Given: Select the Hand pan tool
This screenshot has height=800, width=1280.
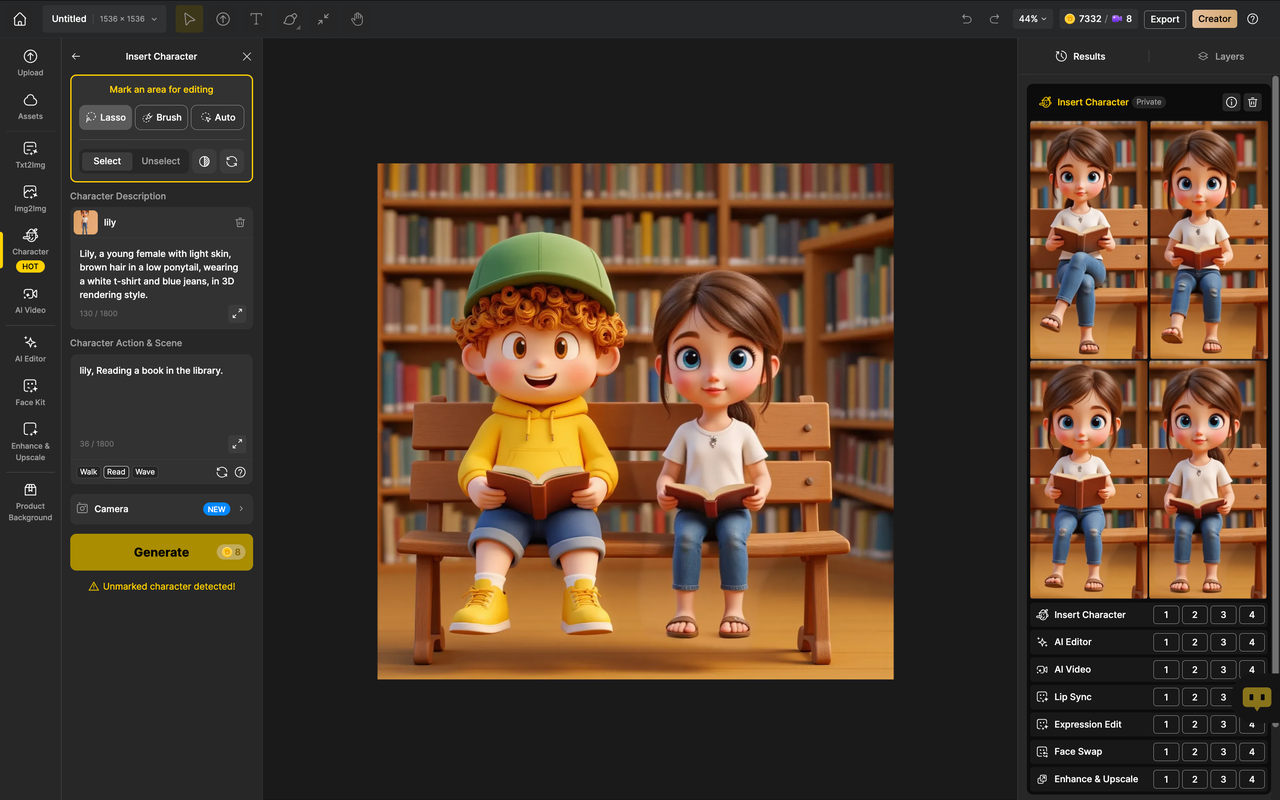Looking at the screenshot, I should point(357,18).
